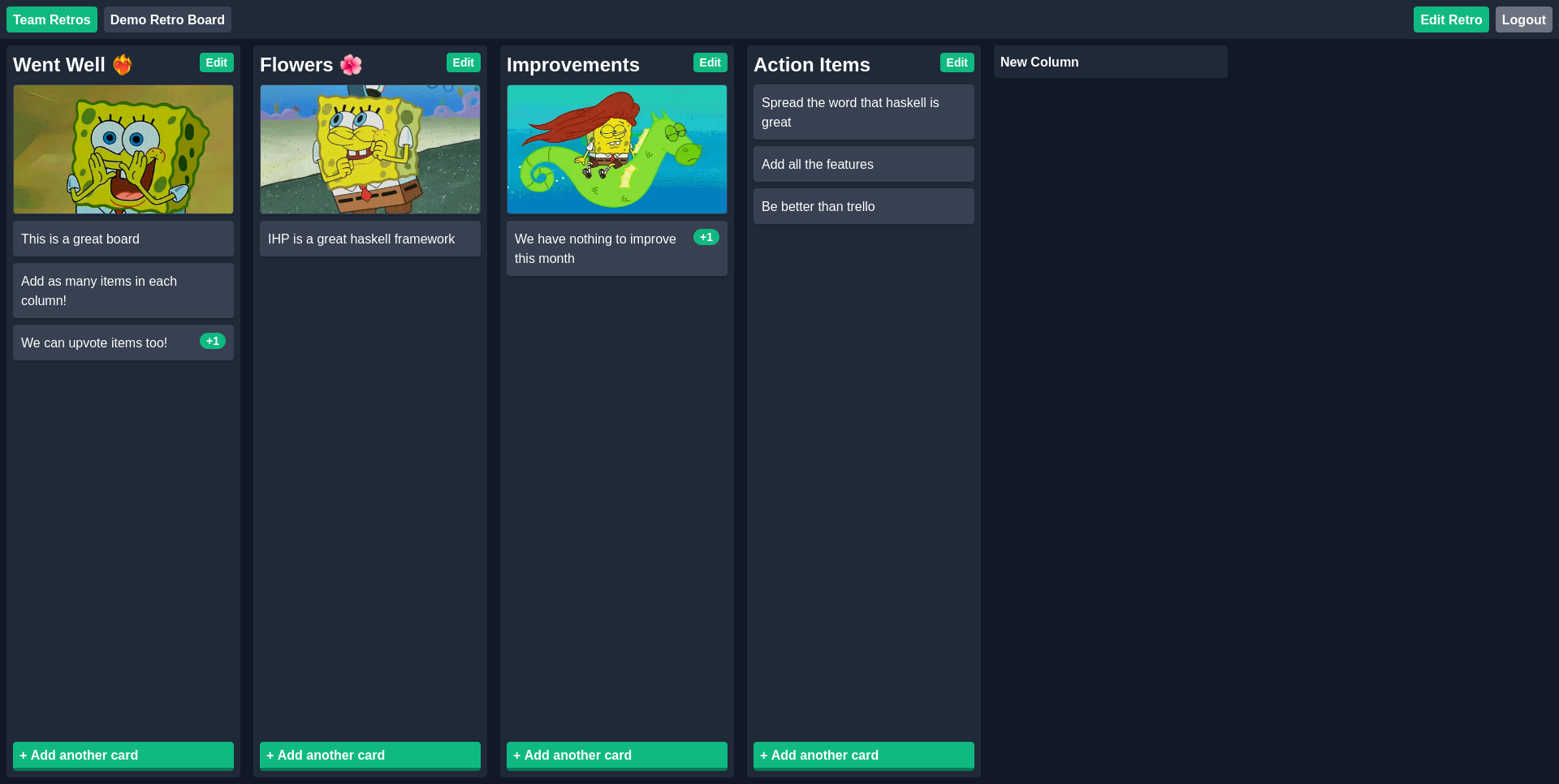This screenshot has height=784, width=1559.
Task: Edit the Action Items column
Action: (957, 62)
